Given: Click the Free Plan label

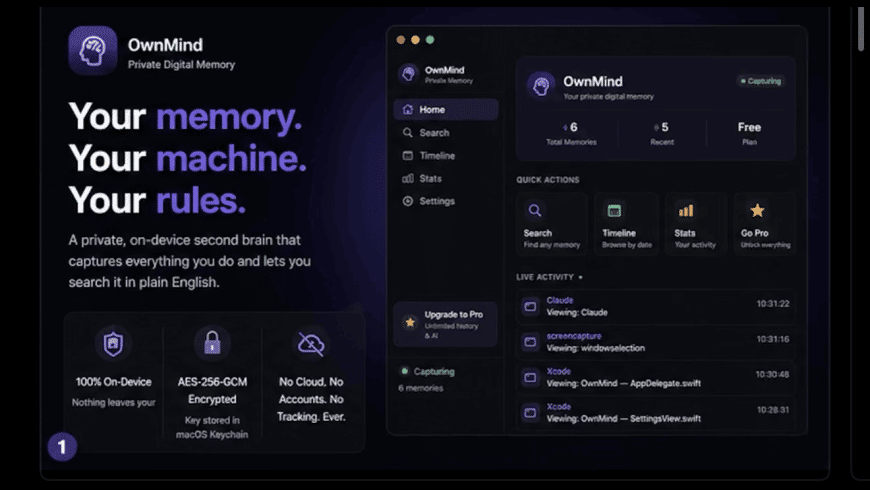Looking at the screenshot, I should tap(749, 133).
